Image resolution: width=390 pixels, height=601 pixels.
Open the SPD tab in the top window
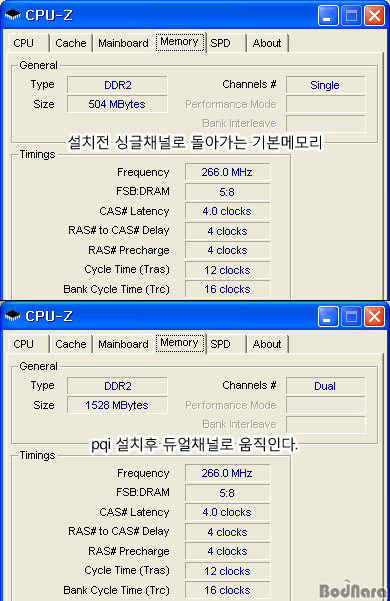point(226,43)
